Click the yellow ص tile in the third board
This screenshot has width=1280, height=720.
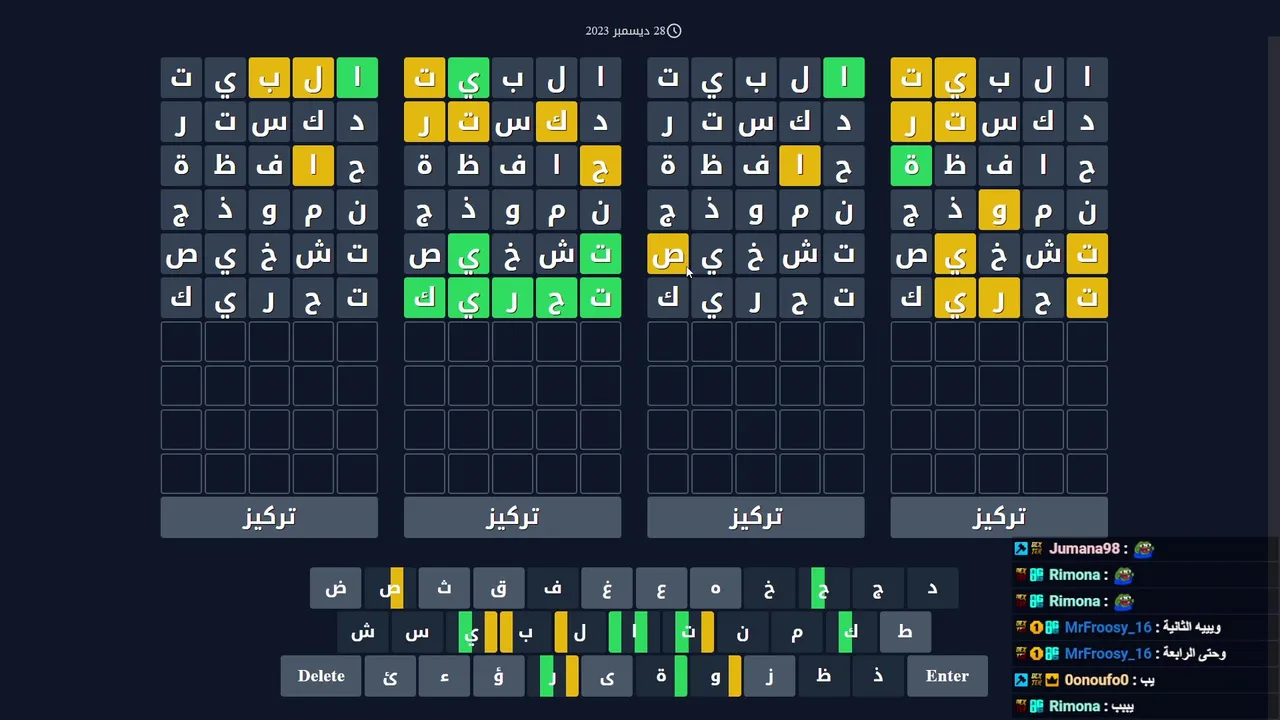pos(668,255)
